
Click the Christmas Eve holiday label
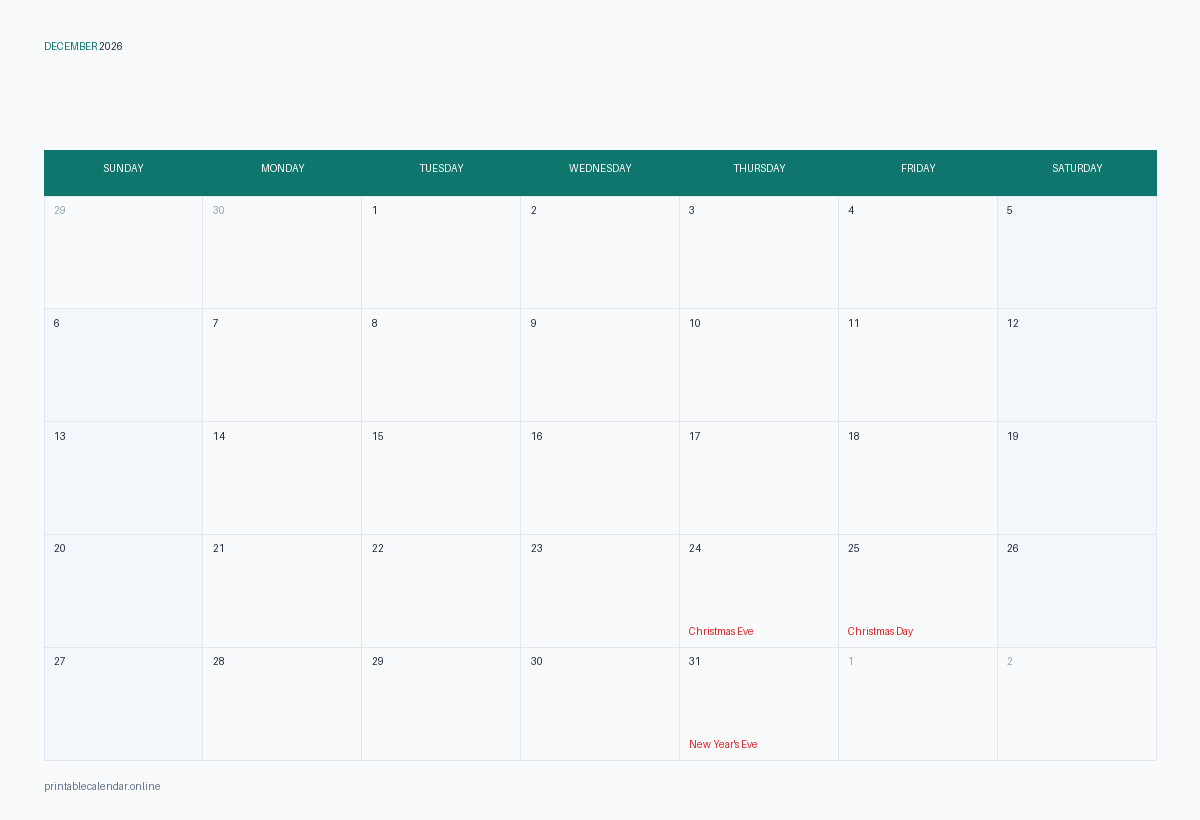(x=721, y=632)
